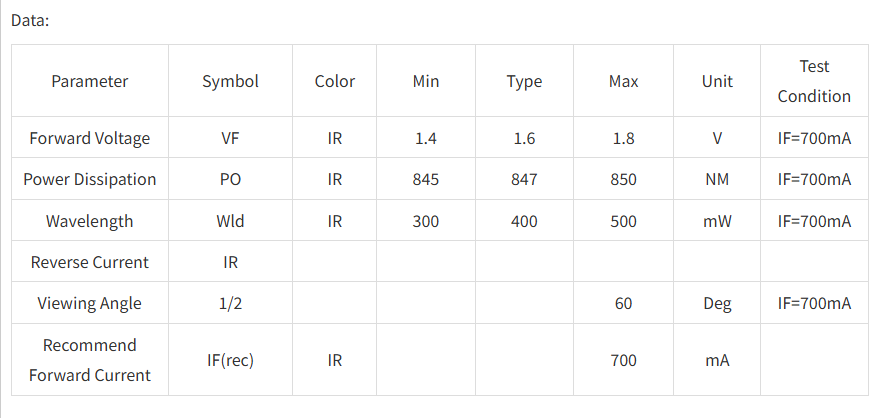Select the NM unit cell

click(717, 180)
